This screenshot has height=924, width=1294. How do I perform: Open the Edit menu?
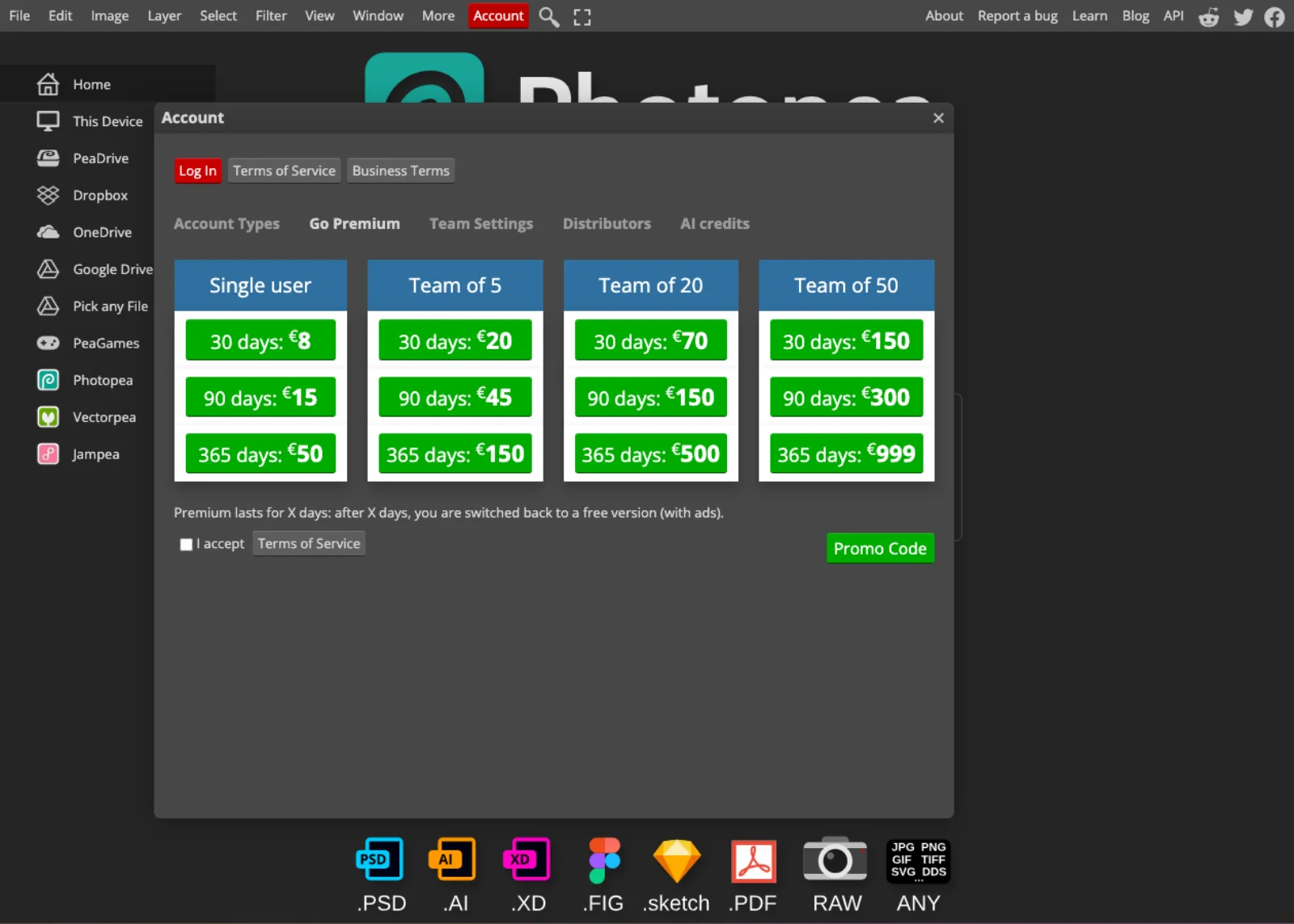click(60, 15)
